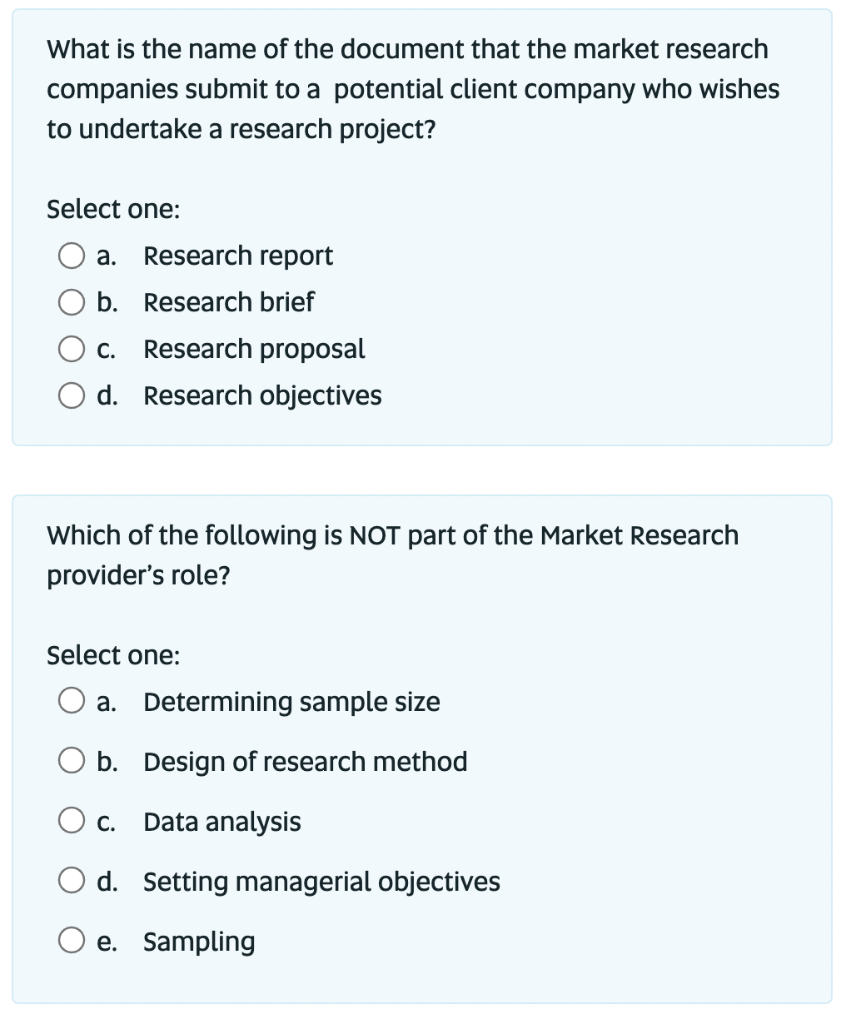861x1024 pixels.
Task: Click the second question's text
Action: (392, 555)
